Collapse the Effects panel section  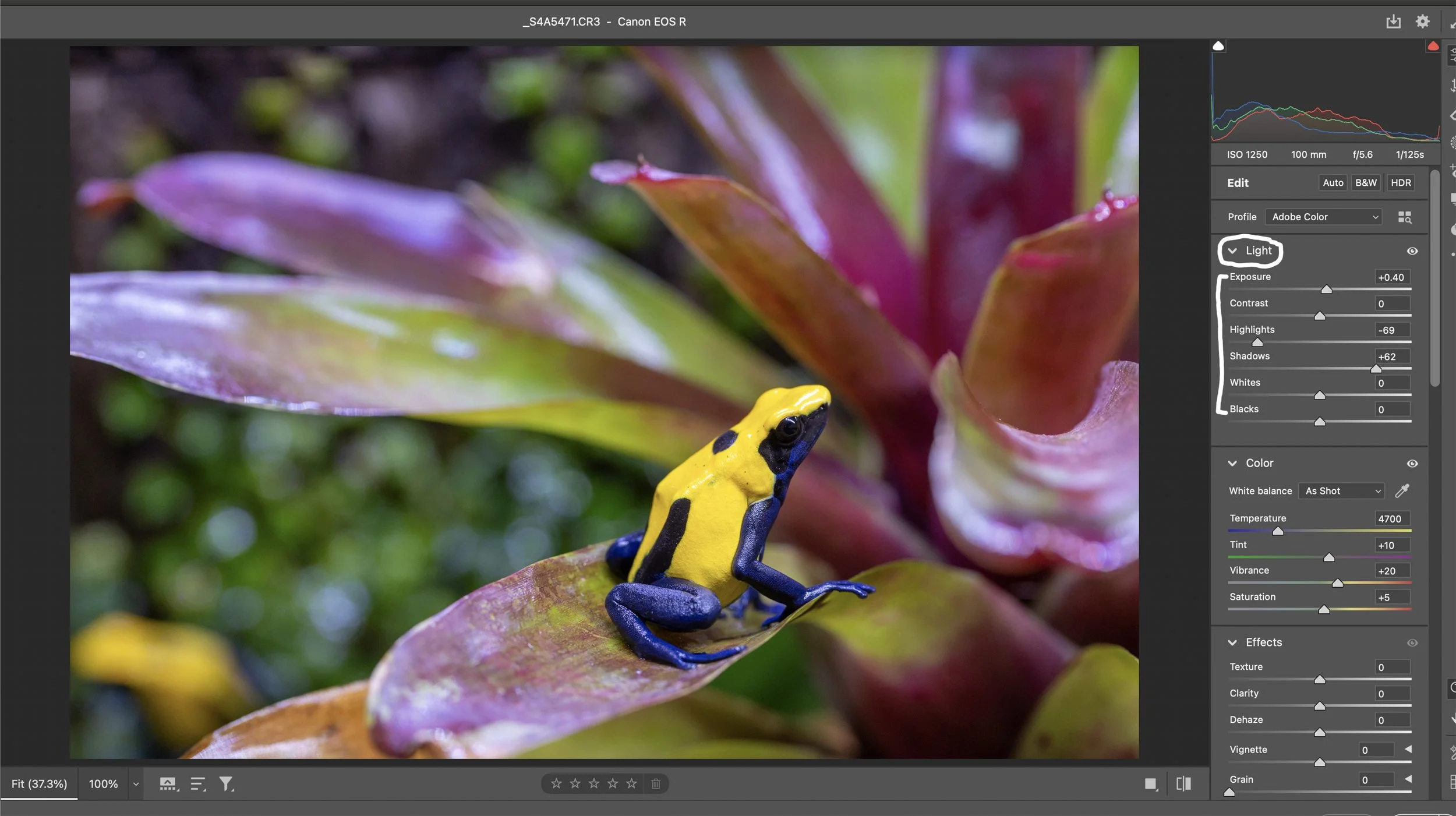click(1232, 642)
